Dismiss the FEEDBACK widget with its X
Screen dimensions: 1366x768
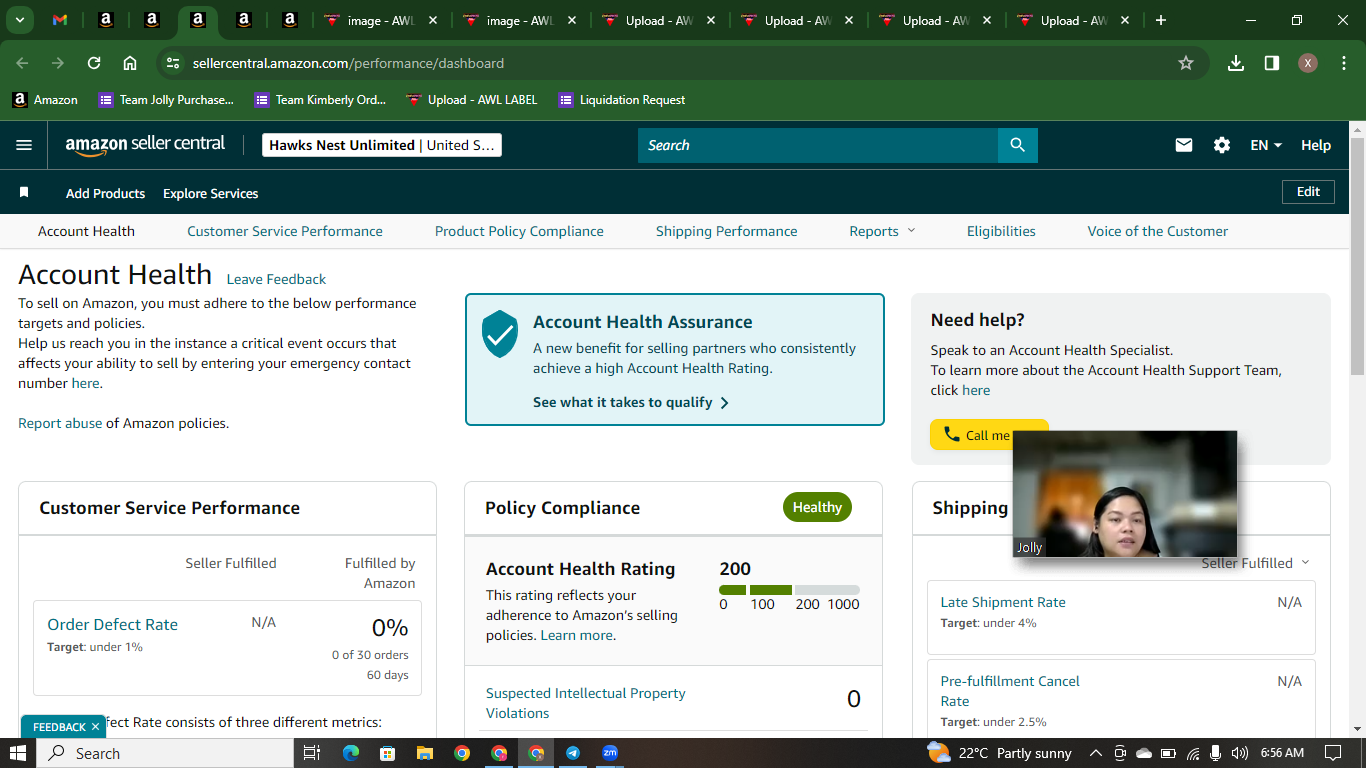tap(96, 727)
